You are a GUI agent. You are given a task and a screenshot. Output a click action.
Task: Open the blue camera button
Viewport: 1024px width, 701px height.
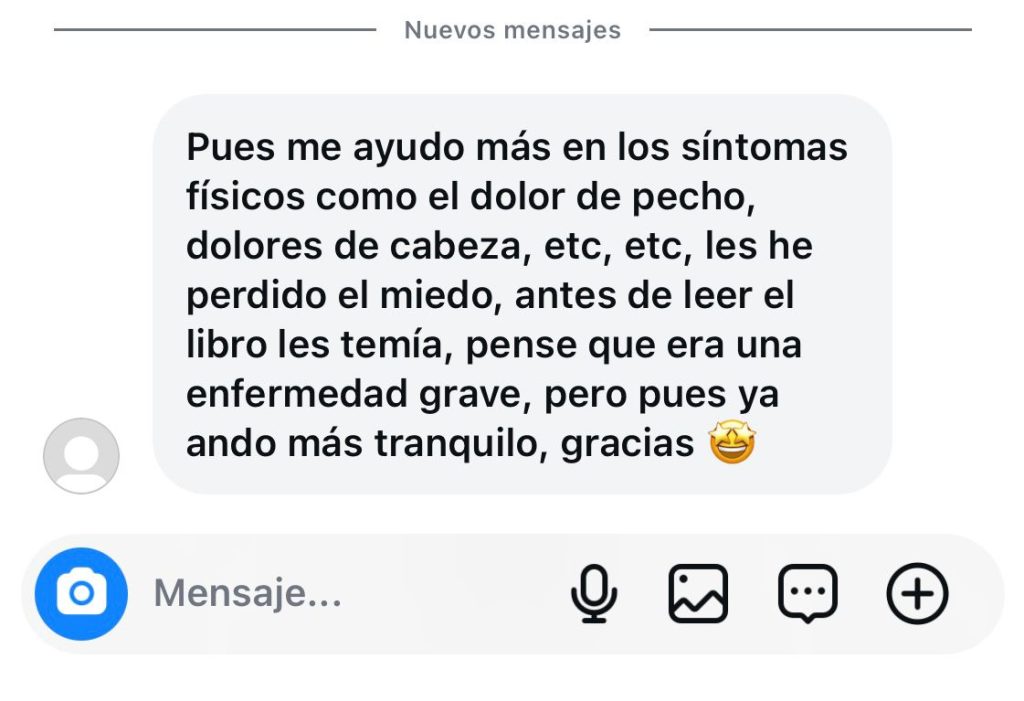81,593
